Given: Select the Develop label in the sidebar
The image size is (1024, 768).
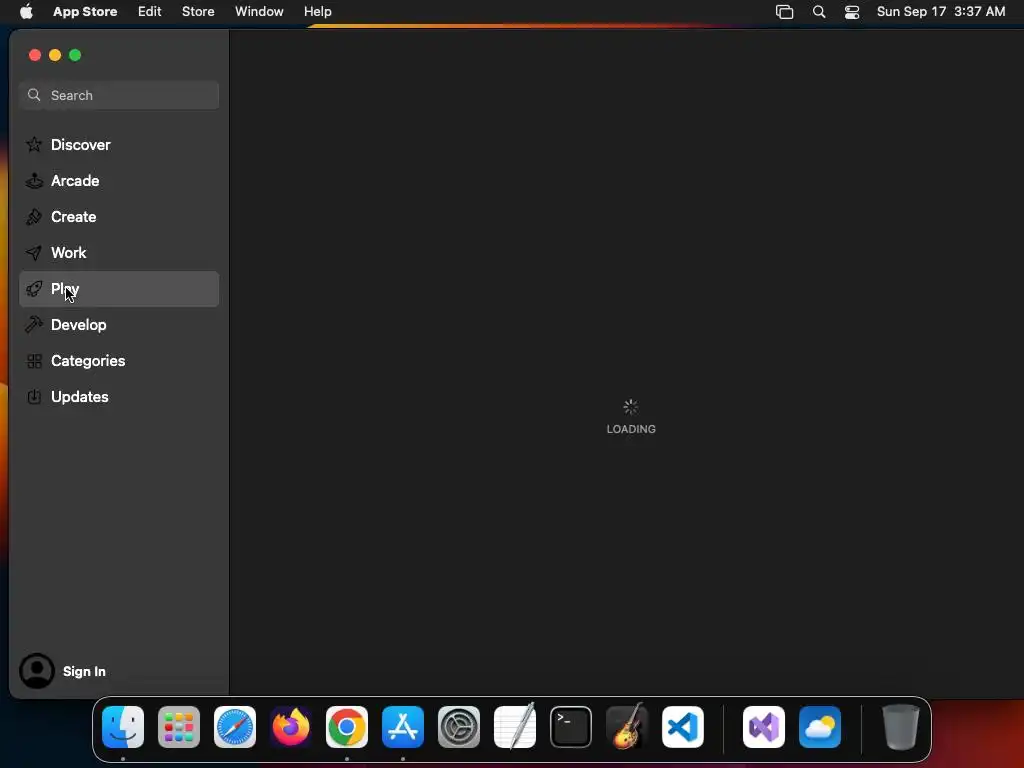Looking at the screenshot, I should 78,325.
